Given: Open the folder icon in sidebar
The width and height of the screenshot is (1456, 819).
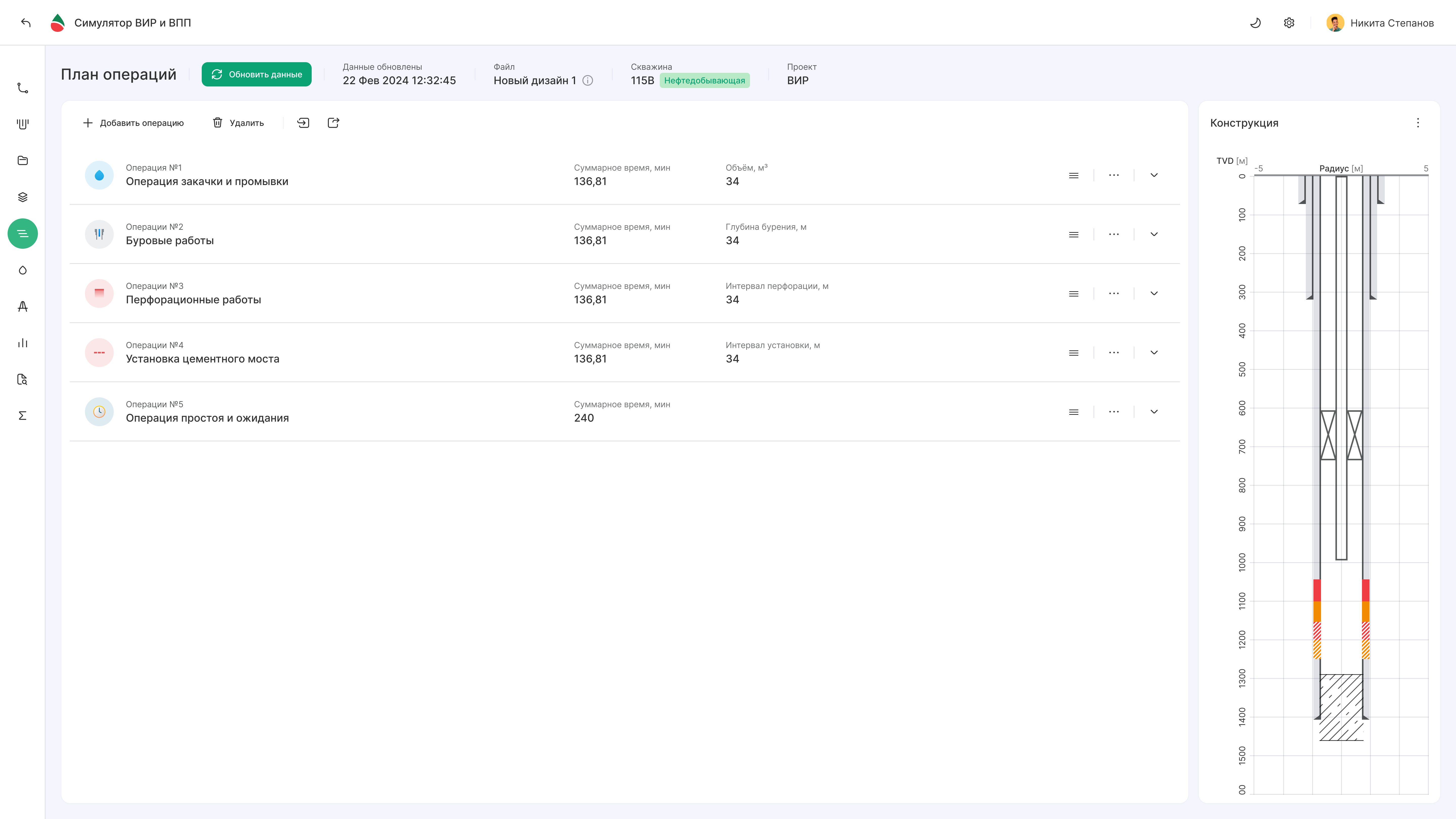Looking at the screenshot, I should click(x=22, y=161).
